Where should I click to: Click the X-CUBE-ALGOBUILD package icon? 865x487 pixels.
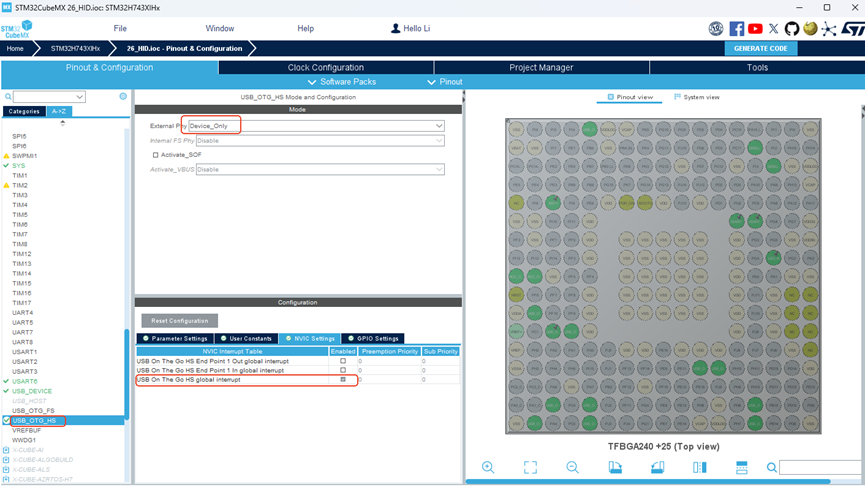[x=6, y=459]
